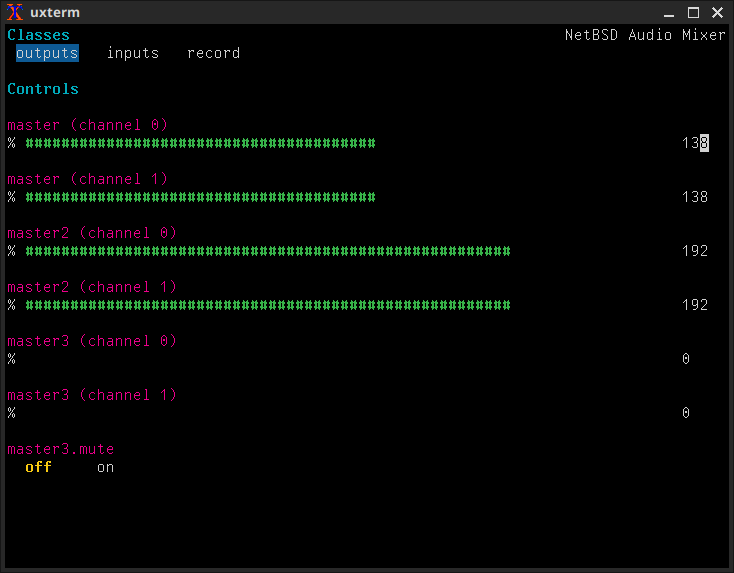Switch to the inputs class
Image resolution: width=734 pixels, height=573 pixels.
(133, 53)
